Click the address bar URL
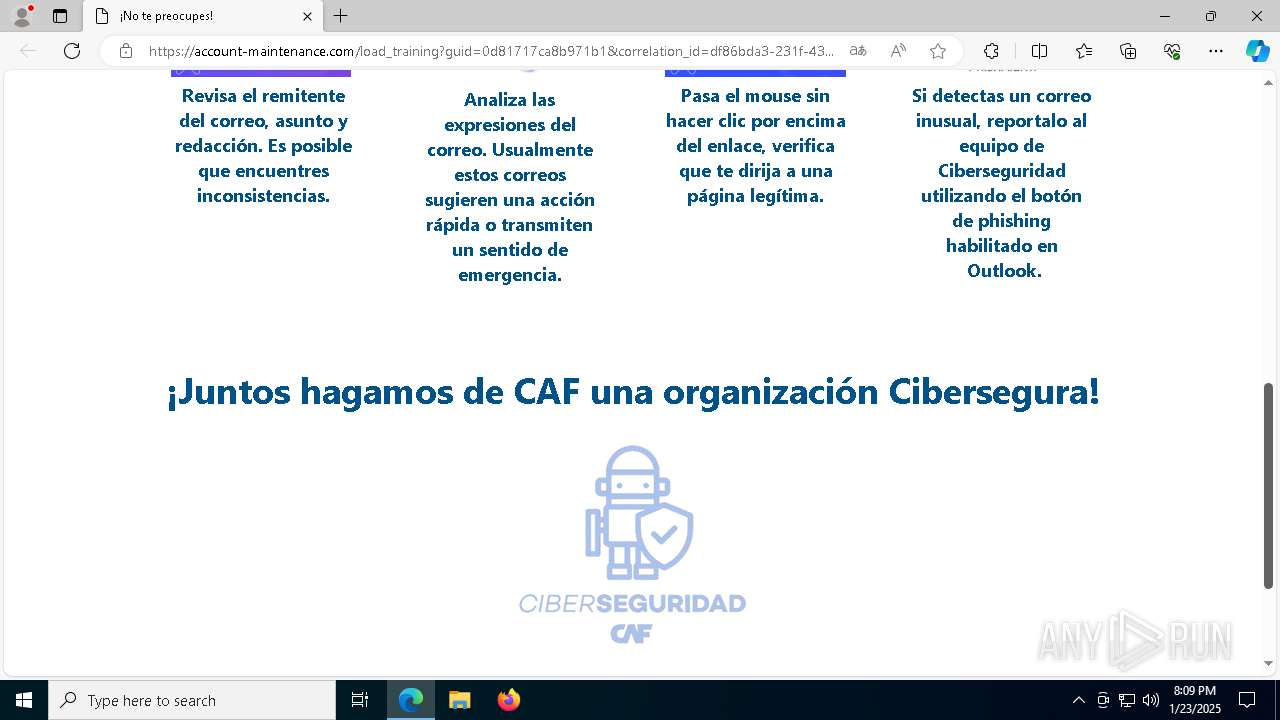 [x=491, y=51]
